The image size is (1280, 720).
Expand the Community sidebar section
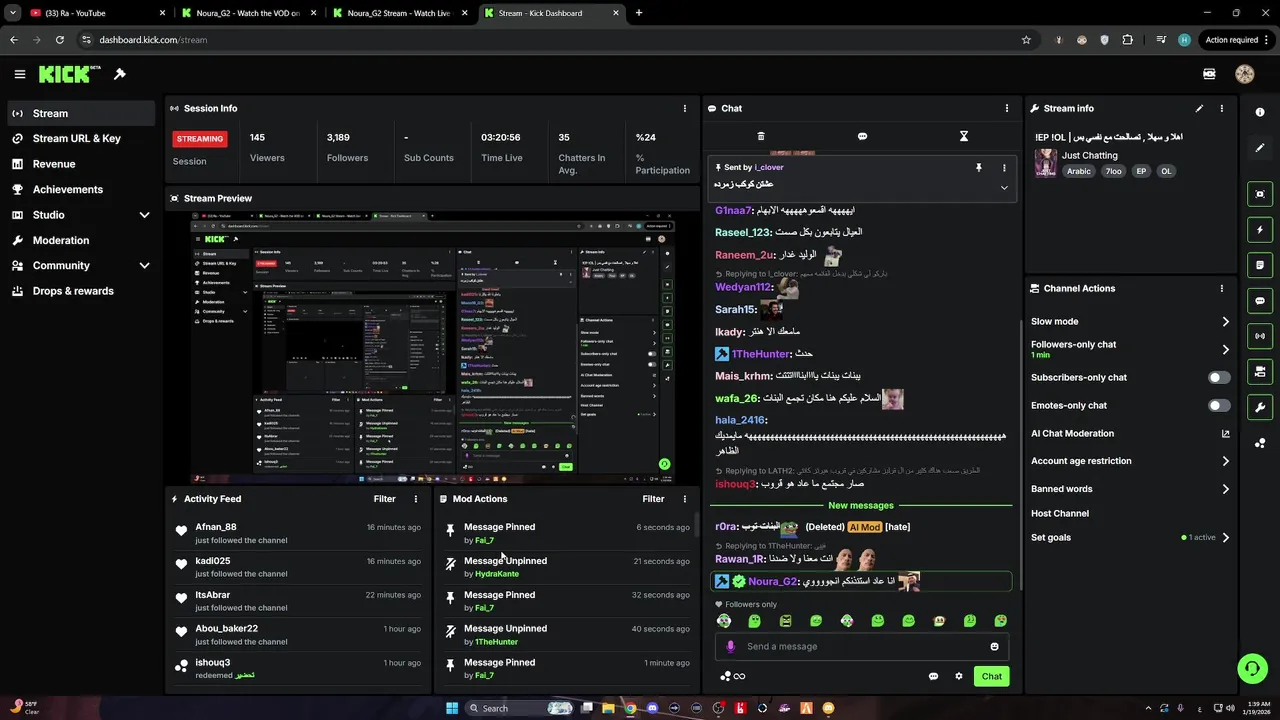(144, 265)
